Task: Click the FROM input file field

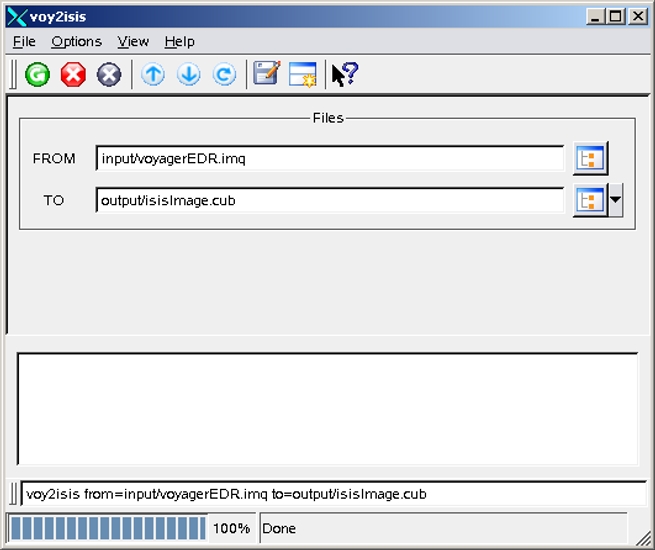Action: (330, 158)
